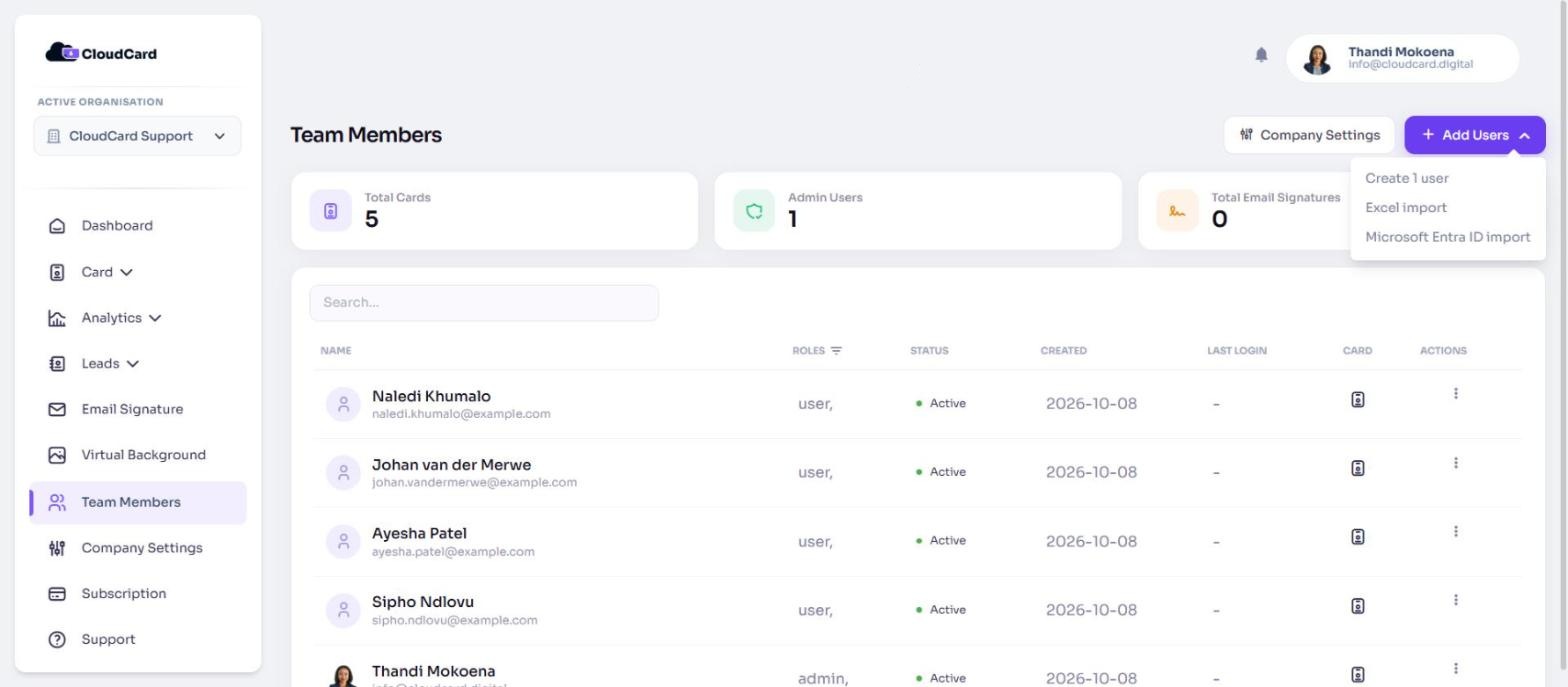This screenshot has width=1568, height=687.
Task: Click the notification bell icon
Action: (1261, 55)
